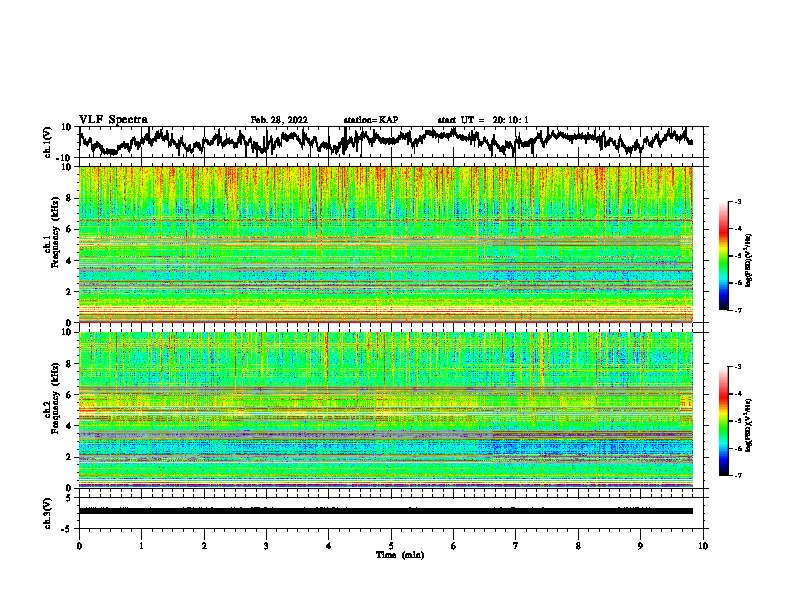
Task: Click the ch.1 spectrogram color scale bar
Action: pos(724,256)
